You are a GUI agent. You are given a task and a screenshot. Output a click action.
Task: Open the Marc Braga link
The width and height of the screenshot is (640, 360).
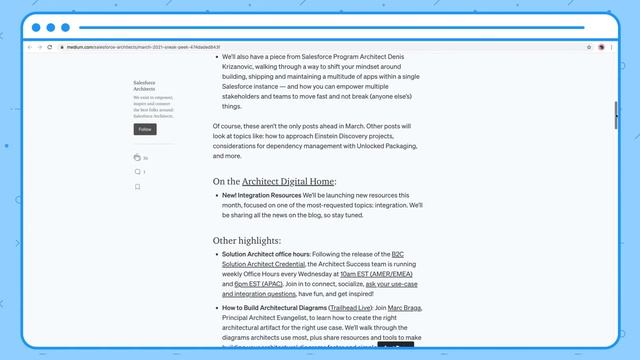pos(404,308)
